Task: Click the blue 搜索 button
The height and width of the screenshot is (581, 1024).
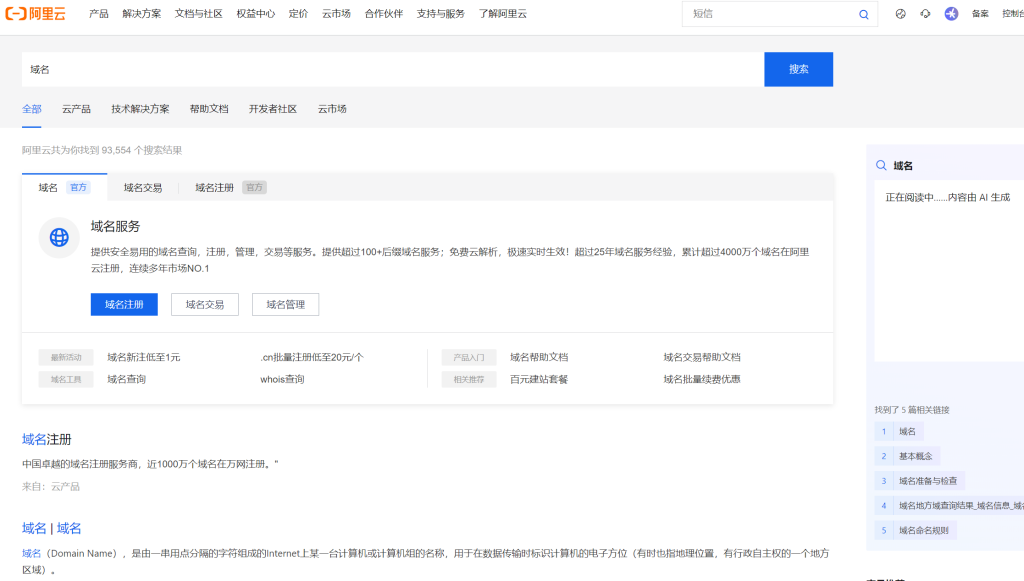Action: [x=798, y=69]
